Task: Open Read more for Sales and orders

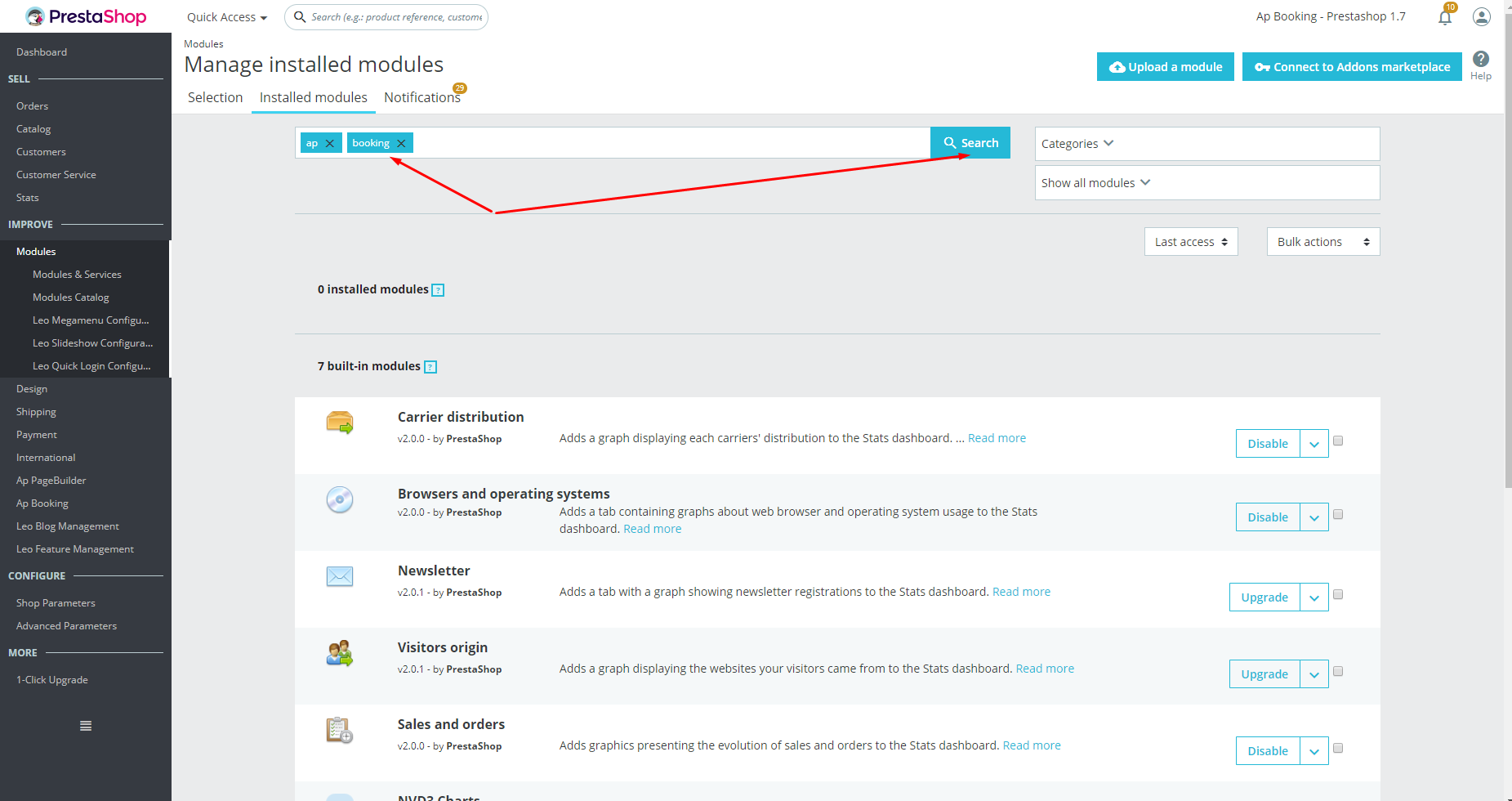Action: (1032, 745)
